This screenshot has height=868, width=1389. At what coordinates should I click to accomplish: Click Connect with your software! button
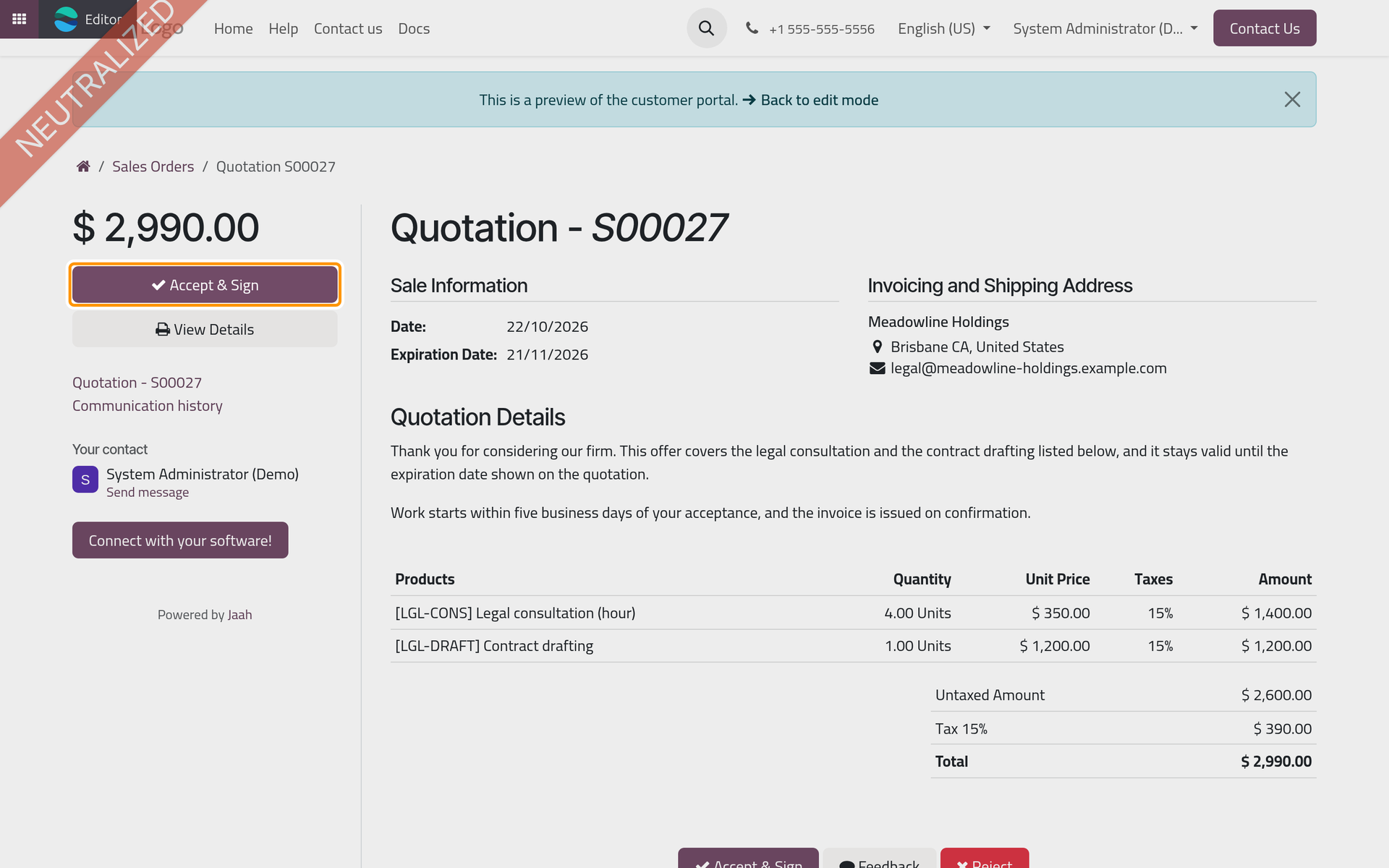180,540
